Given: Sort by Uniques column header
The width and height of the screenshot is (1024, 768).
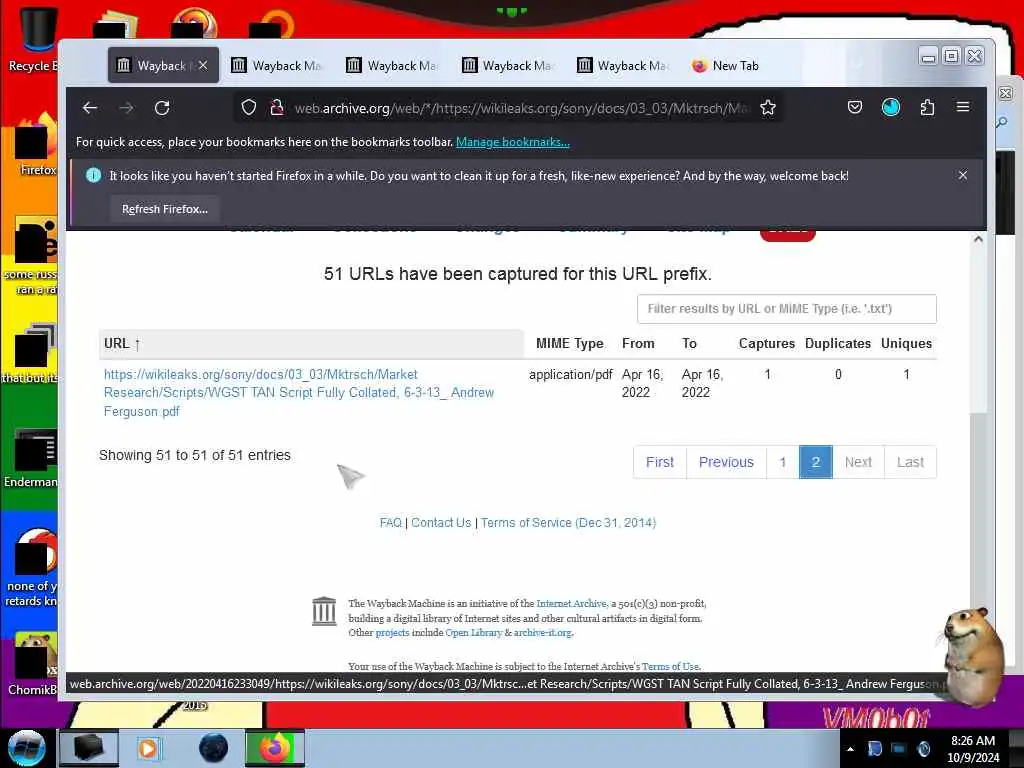Looking at the screenshot, I should point(906,344).
